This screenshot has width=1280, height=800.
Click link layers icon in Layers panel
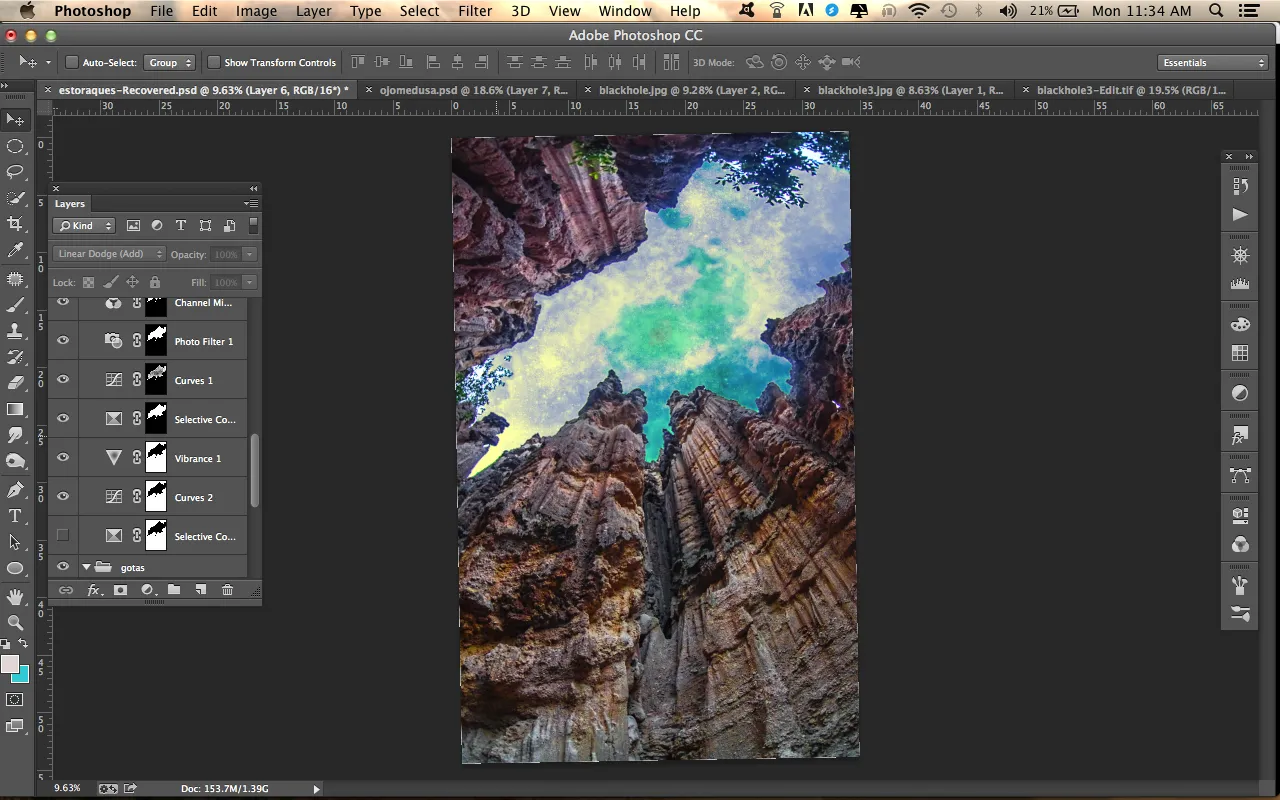[66, 590]
